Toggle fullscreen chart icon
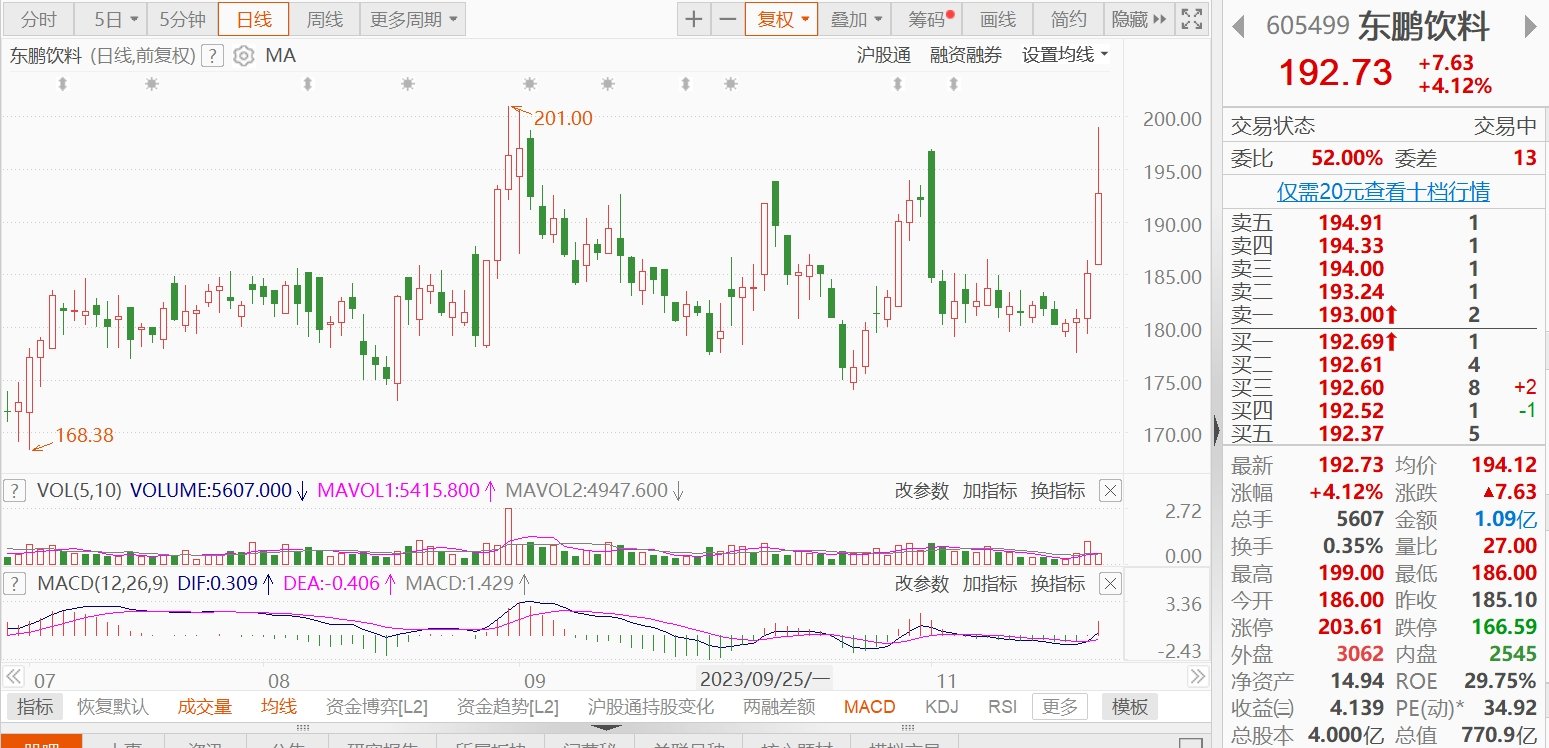This screenshot has width=1549, height=748. 1191,19
